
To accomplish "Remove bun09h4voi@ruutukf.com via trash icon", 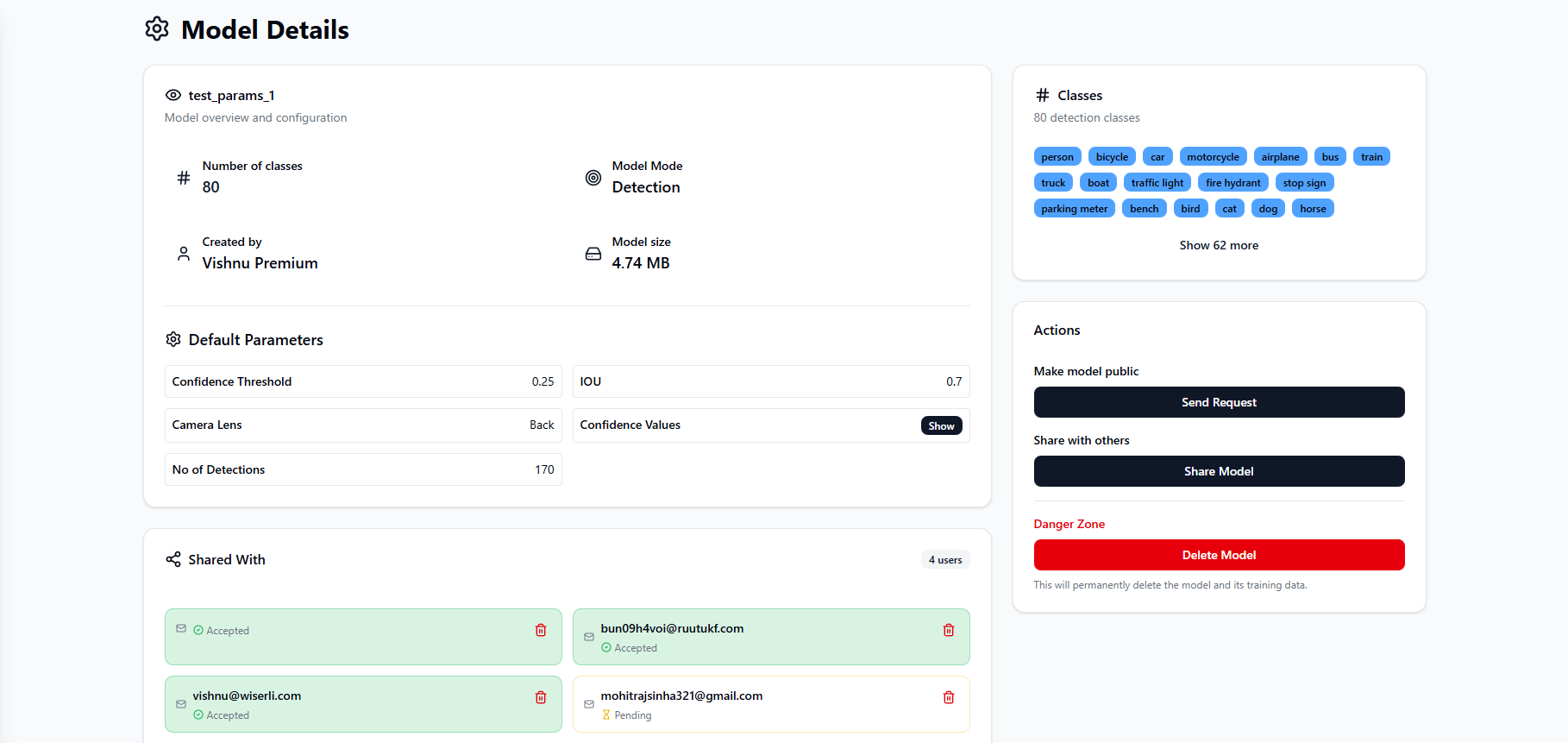I will pyautogui.click(x=949, y=630).
